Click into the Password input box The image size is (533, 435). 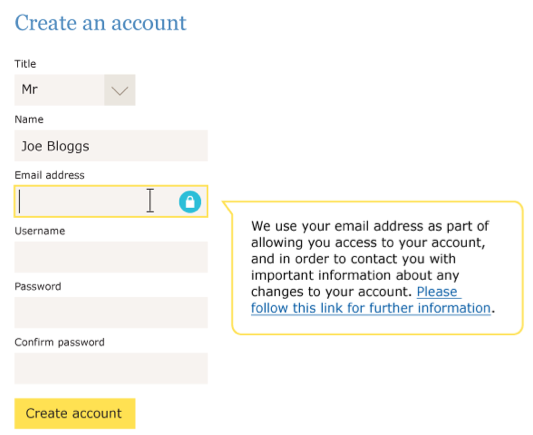[111, 313]
